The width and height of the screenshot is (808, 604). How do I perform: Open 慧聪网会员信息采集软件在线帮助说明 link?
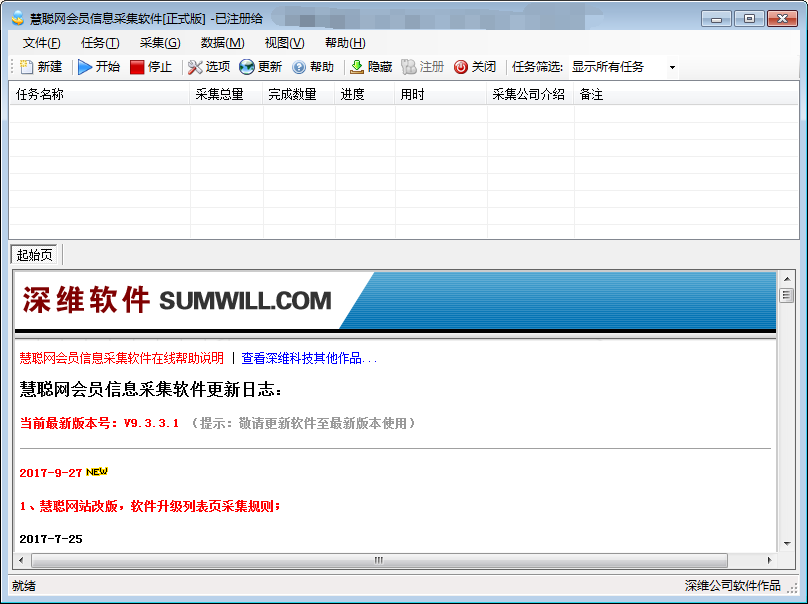(x=122, y=358)
